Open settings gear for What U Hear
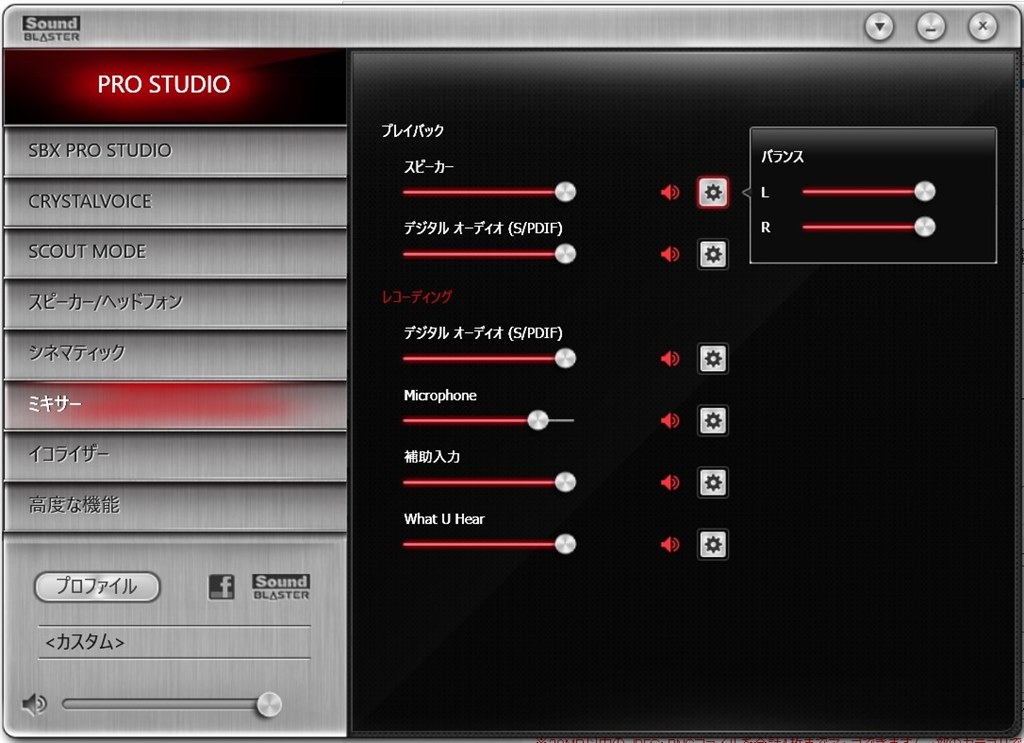Screen dimensions: 1024x743 coord(712,545)
